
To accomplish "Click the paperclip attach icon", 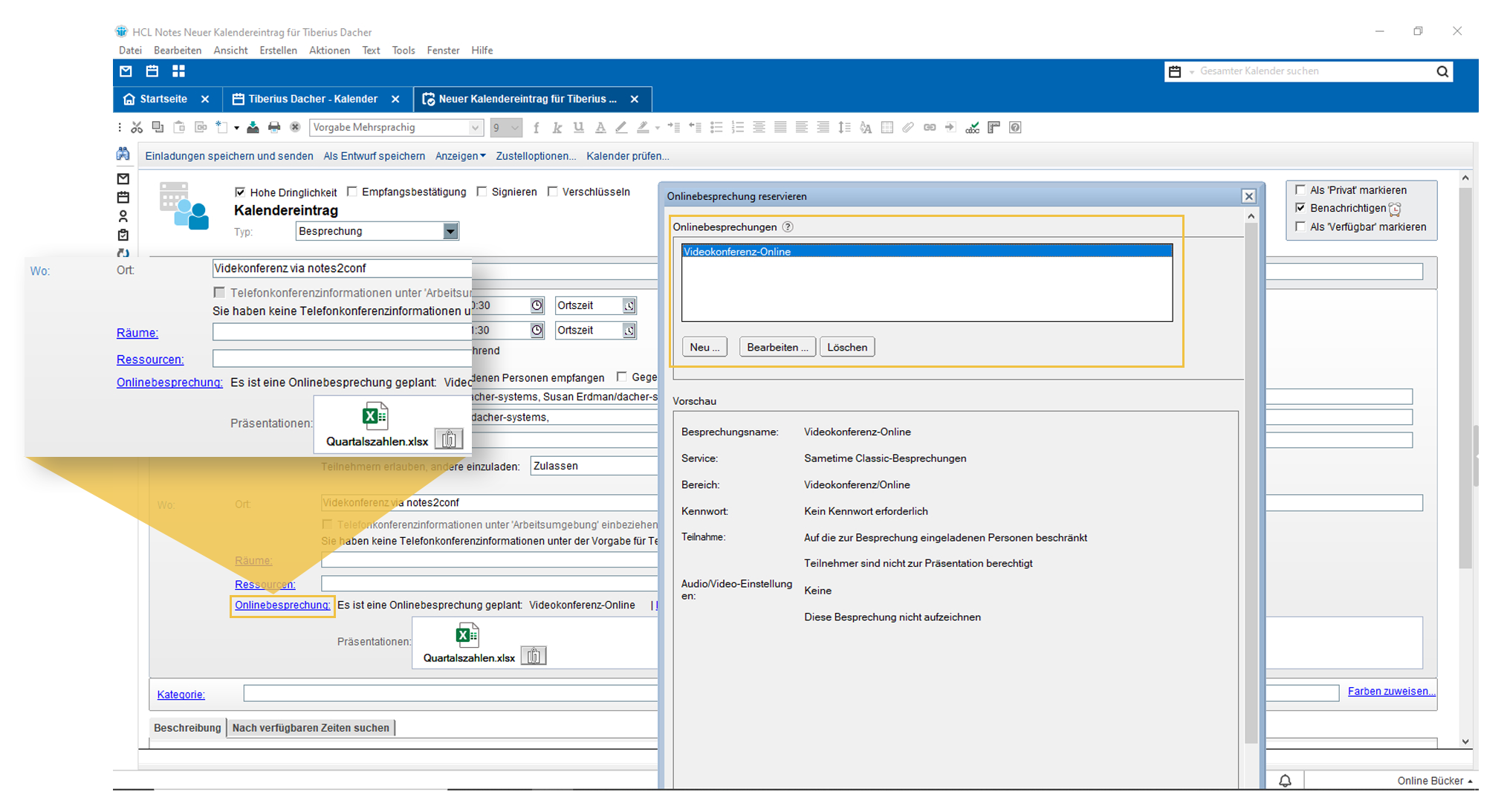I will coord(908,128).
